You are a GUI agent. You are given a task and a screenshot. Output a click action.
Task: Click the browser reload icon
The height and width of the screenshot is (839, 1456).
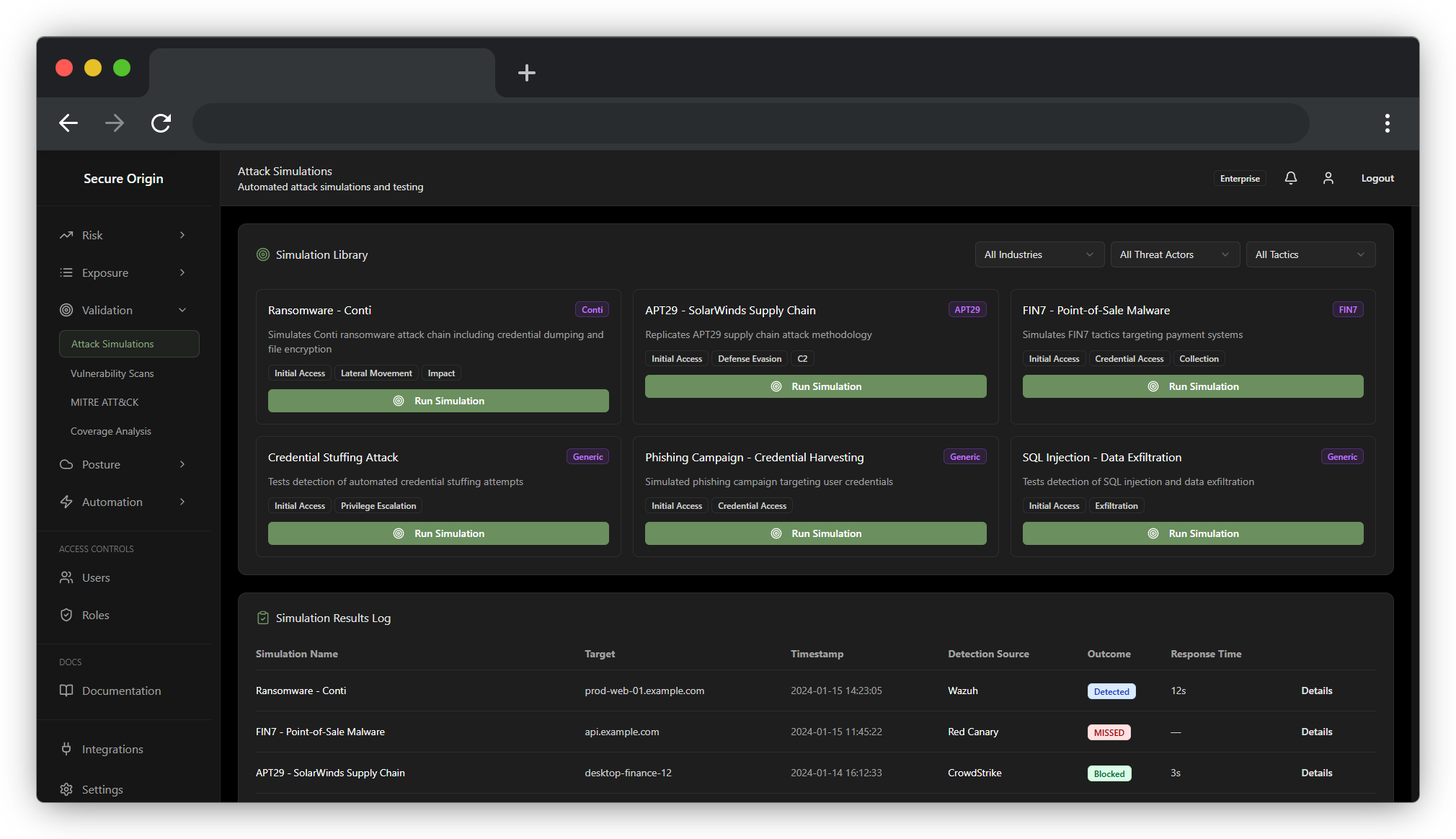click(161, 123)
